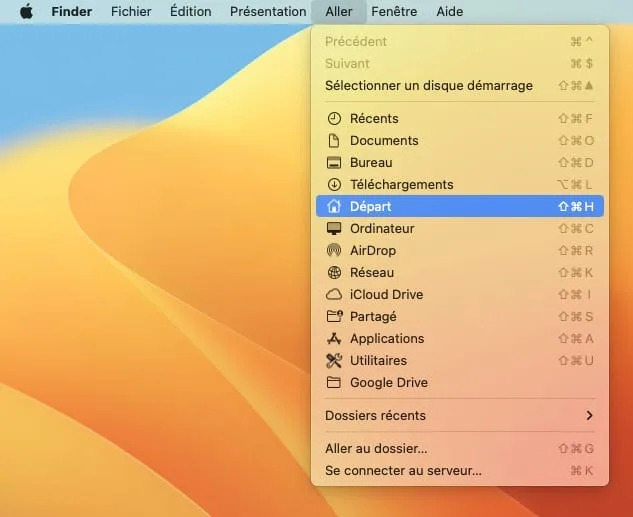Choose Se connecter au serveur…
The image size is (633, 517).
(x=460, y=471)
